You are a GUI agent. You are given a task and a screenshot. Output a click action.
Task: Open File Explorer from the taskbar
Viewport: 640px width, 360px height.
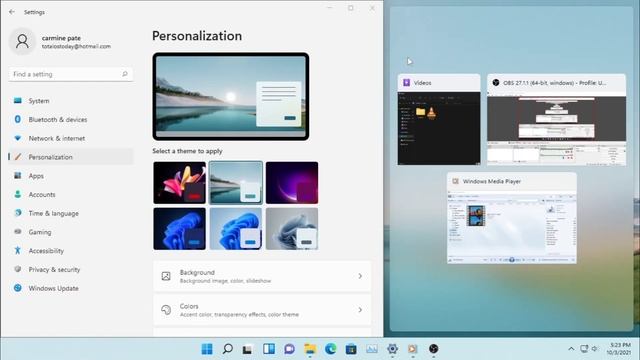(x=310, y=349)
